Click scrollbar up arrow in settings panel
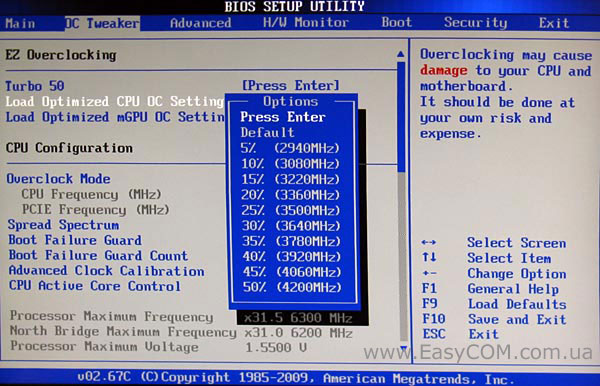Image resolution: width=600 pixels, height=386 pixels. [401, 54]
